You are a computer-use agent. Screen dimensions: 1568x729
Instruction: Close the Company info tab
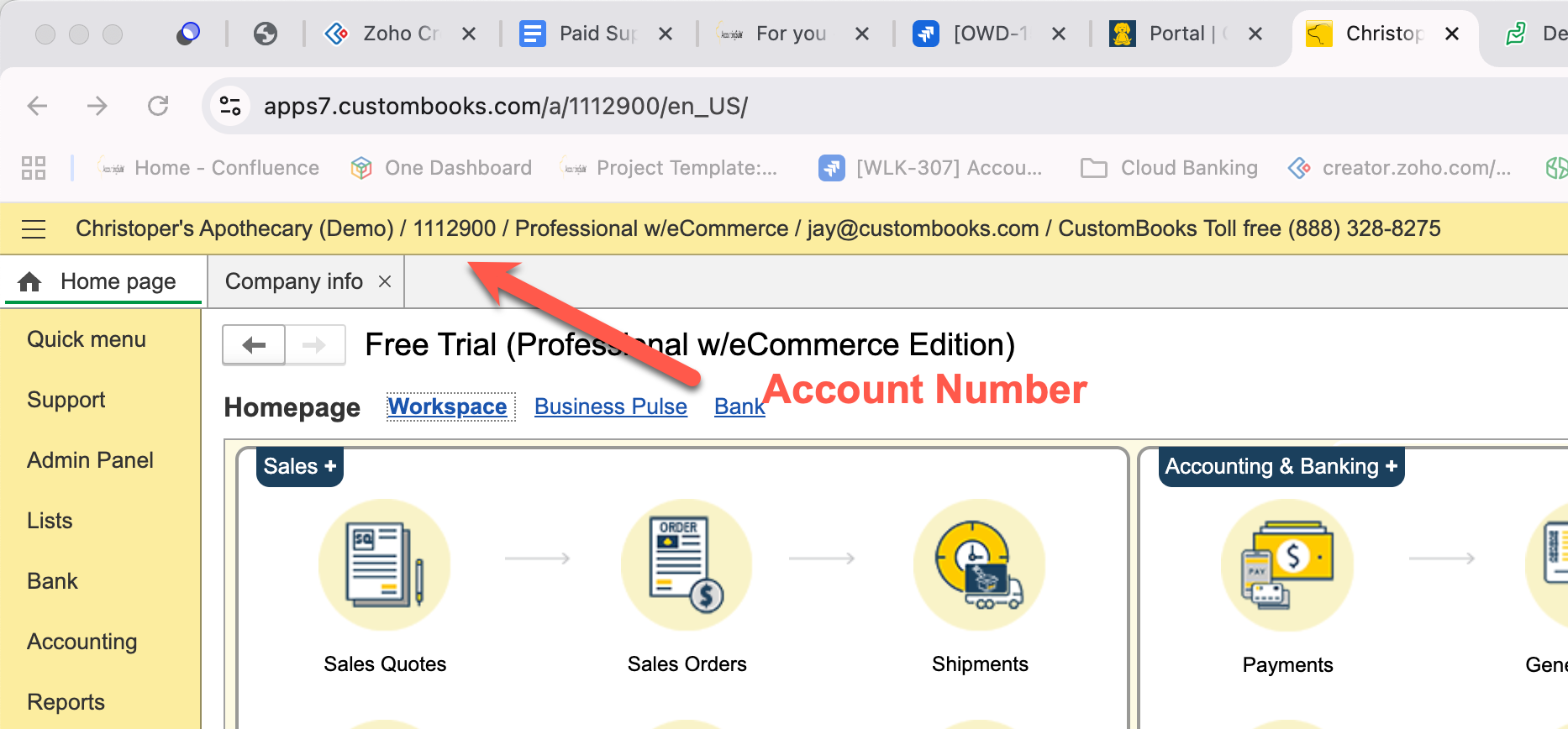pos(385,281)
